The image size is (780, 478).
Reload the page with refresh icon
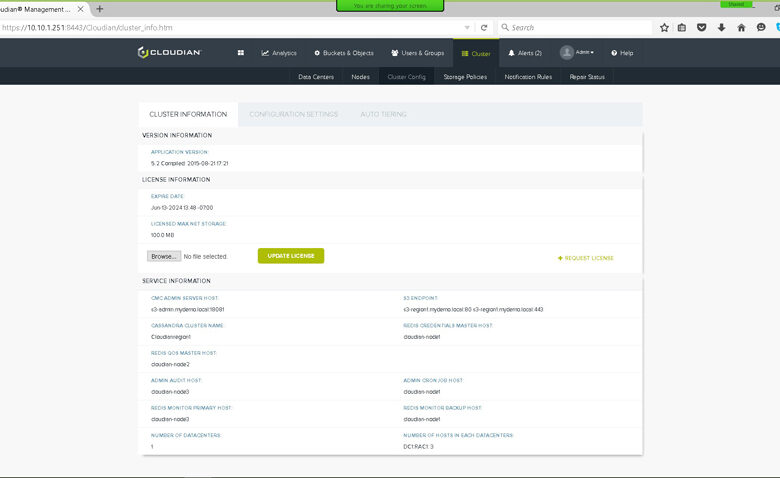coord(484,28)
